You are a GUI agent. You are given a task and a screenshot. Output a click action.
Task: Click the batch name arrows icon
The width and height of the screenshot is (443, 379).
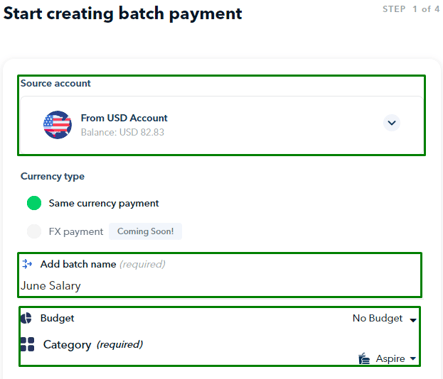(x=27, y=264)
